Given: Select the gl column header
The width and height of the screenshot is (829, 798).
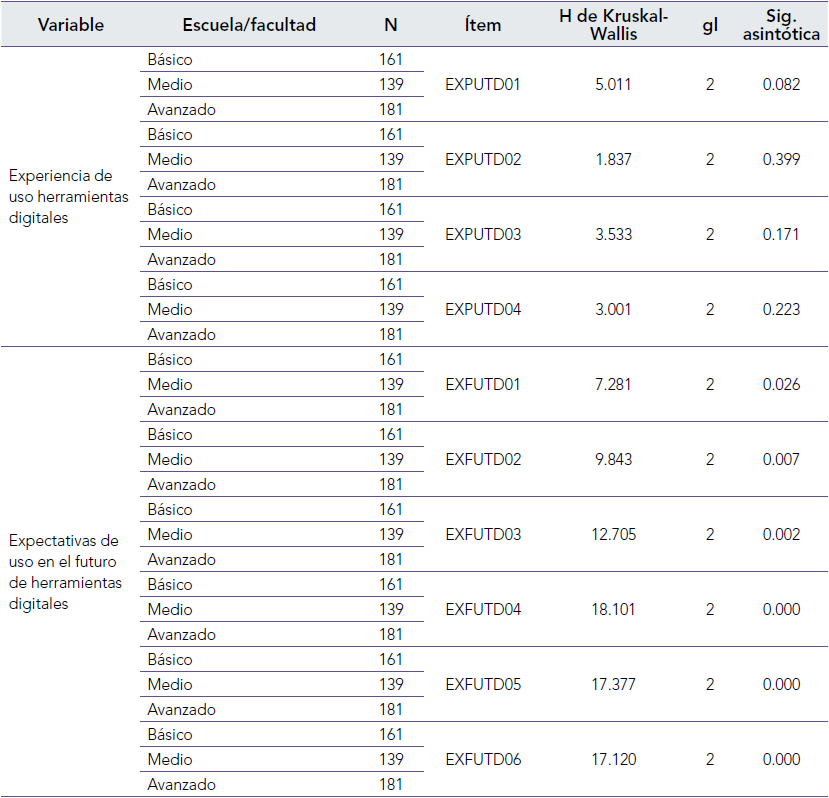Looking at the screenshot, I should (x=709, y=25).
